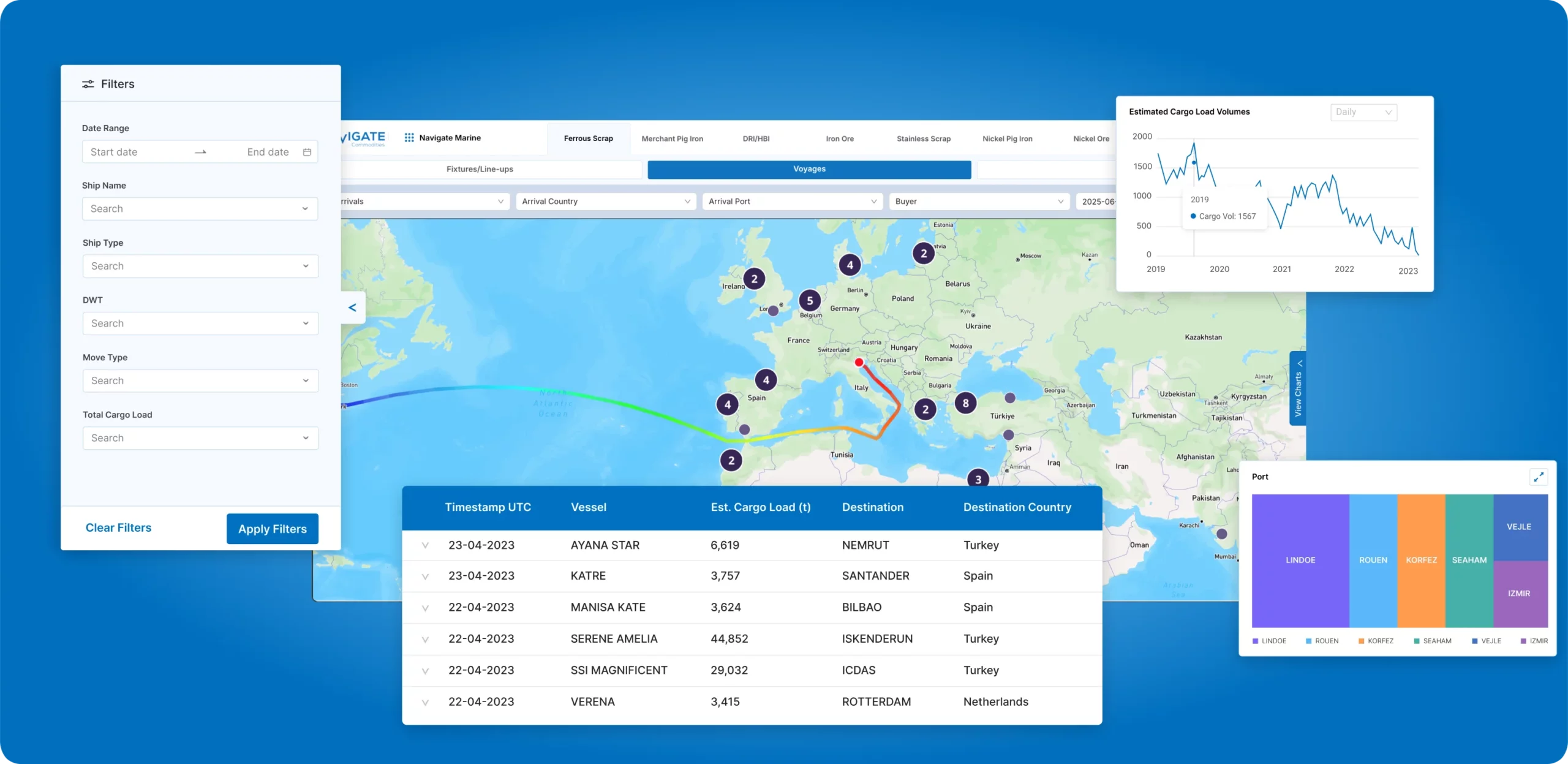Click the Clear Filters link

pyautogui.click(x=118, y=528)
